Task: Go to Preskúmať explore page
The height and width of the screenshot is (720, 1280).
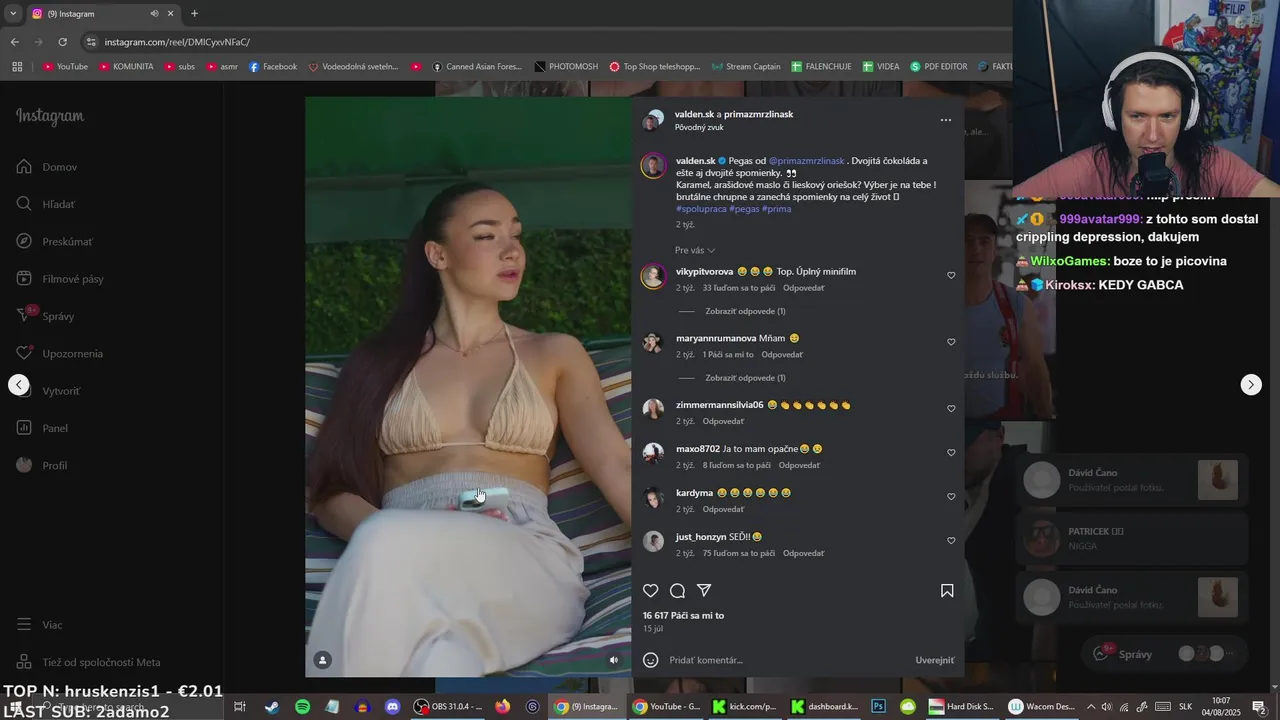Action: (x=54, y=241)
